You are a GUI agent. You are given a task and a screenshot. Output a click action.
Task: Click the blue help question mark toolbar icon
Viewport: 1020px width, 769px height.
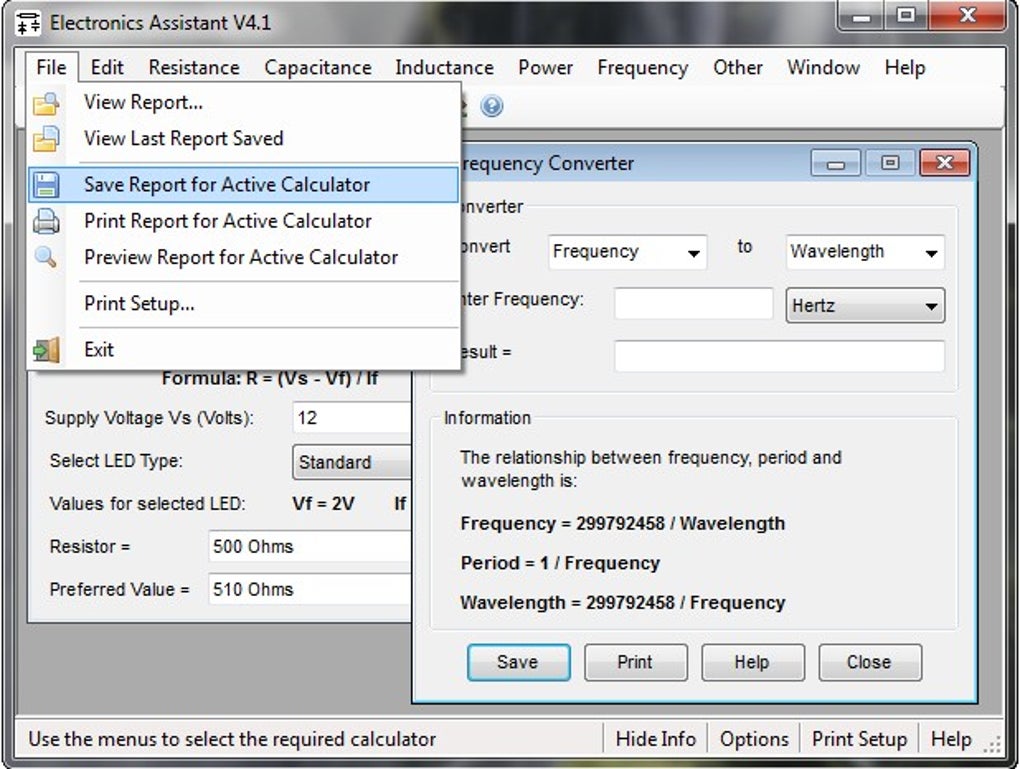pos(492,105)
